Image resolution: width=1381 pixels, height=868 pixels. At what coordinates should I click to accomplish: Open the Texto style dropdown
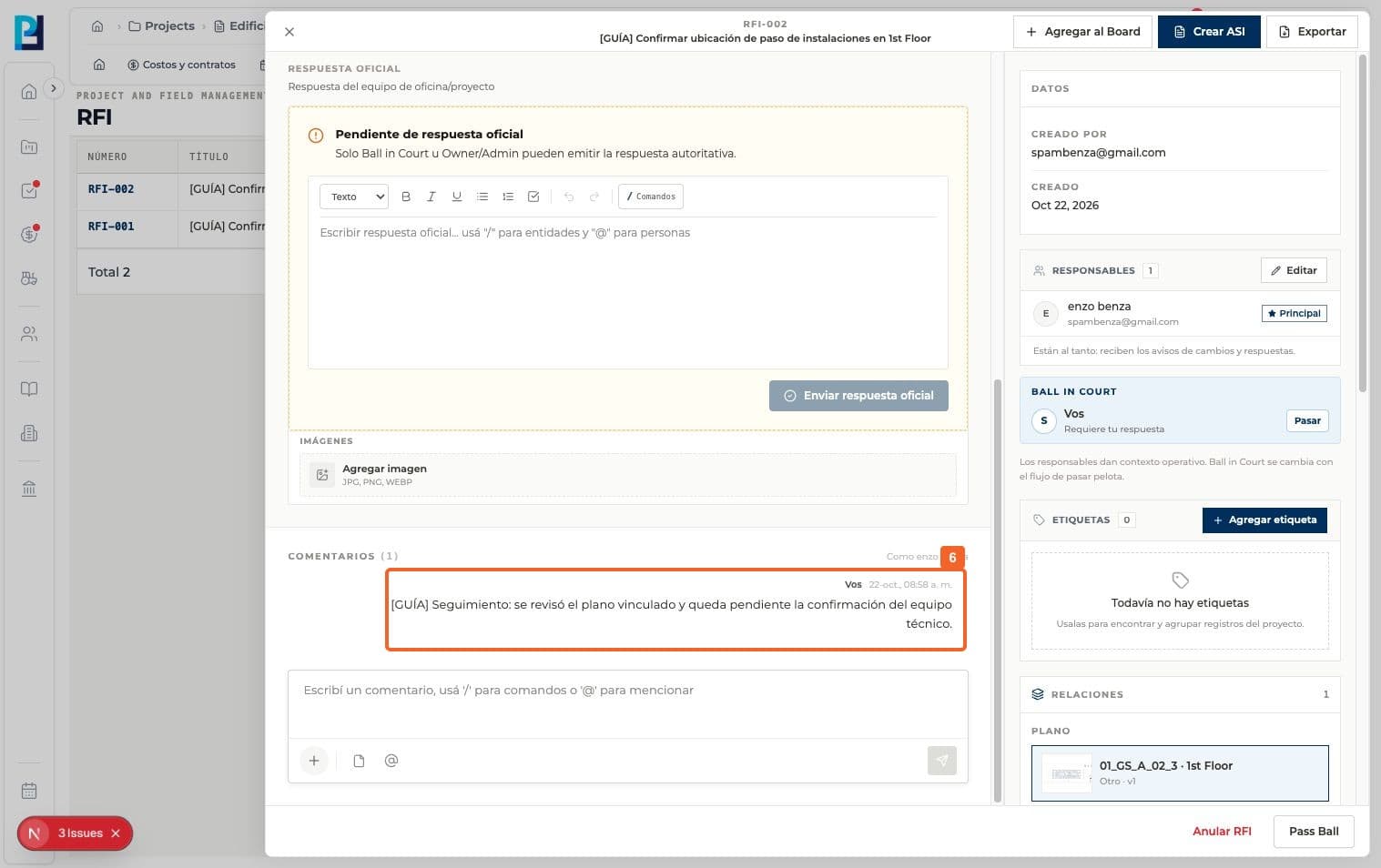coord(354,197)
